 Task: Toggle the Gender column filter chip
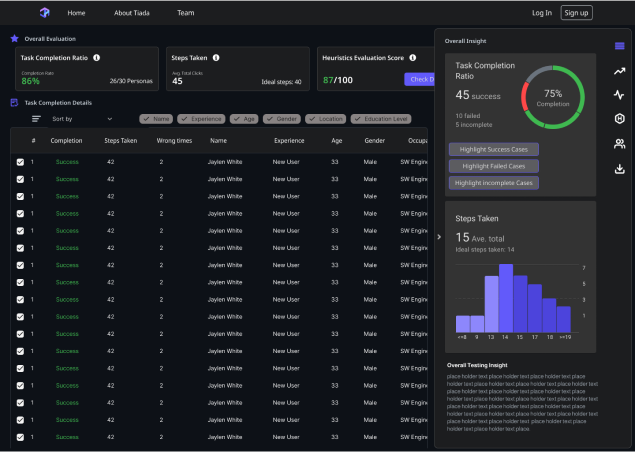pos(282,118)
